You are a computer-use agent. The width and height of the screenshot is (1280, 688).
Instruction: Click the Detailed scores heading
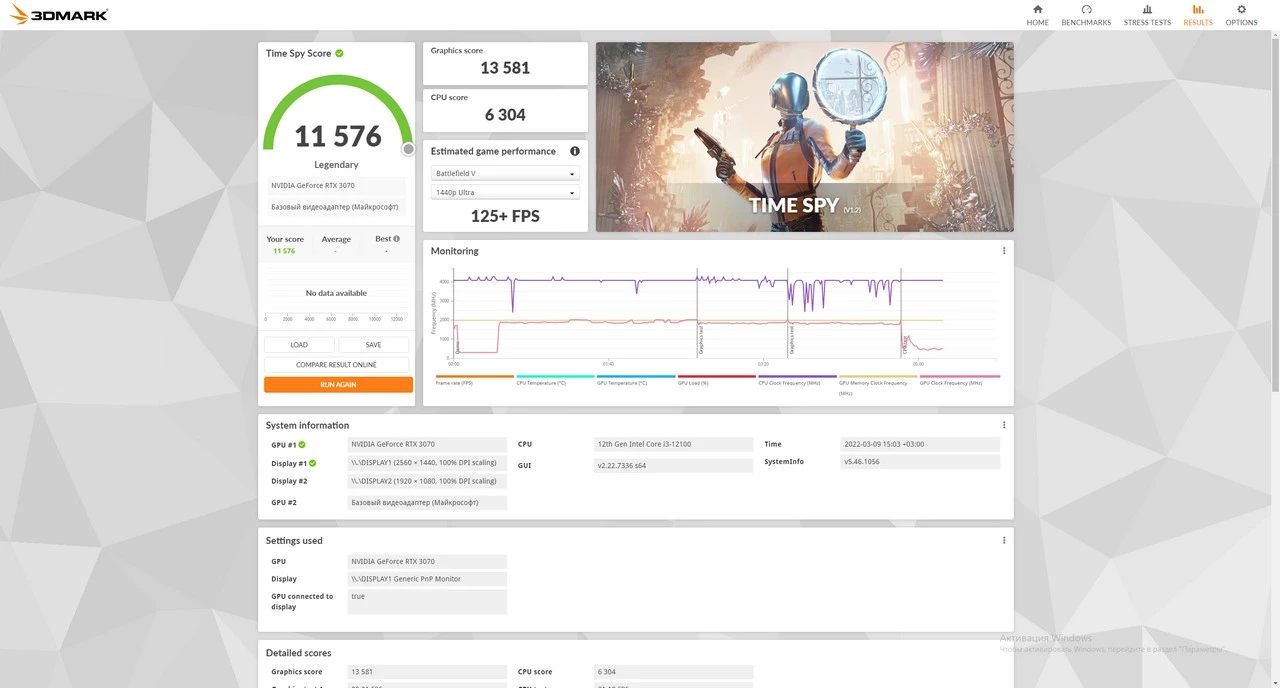[x=298, y=653]
